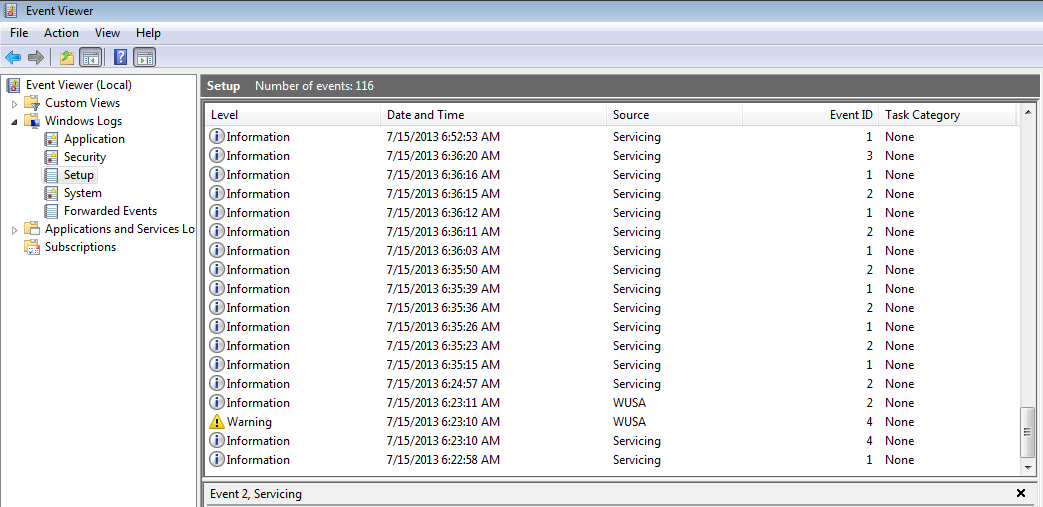Click the info icon of 6:52:53 AM event
Screen dimensions: 1043x507
pyautogui.click(x=217, y=136)
